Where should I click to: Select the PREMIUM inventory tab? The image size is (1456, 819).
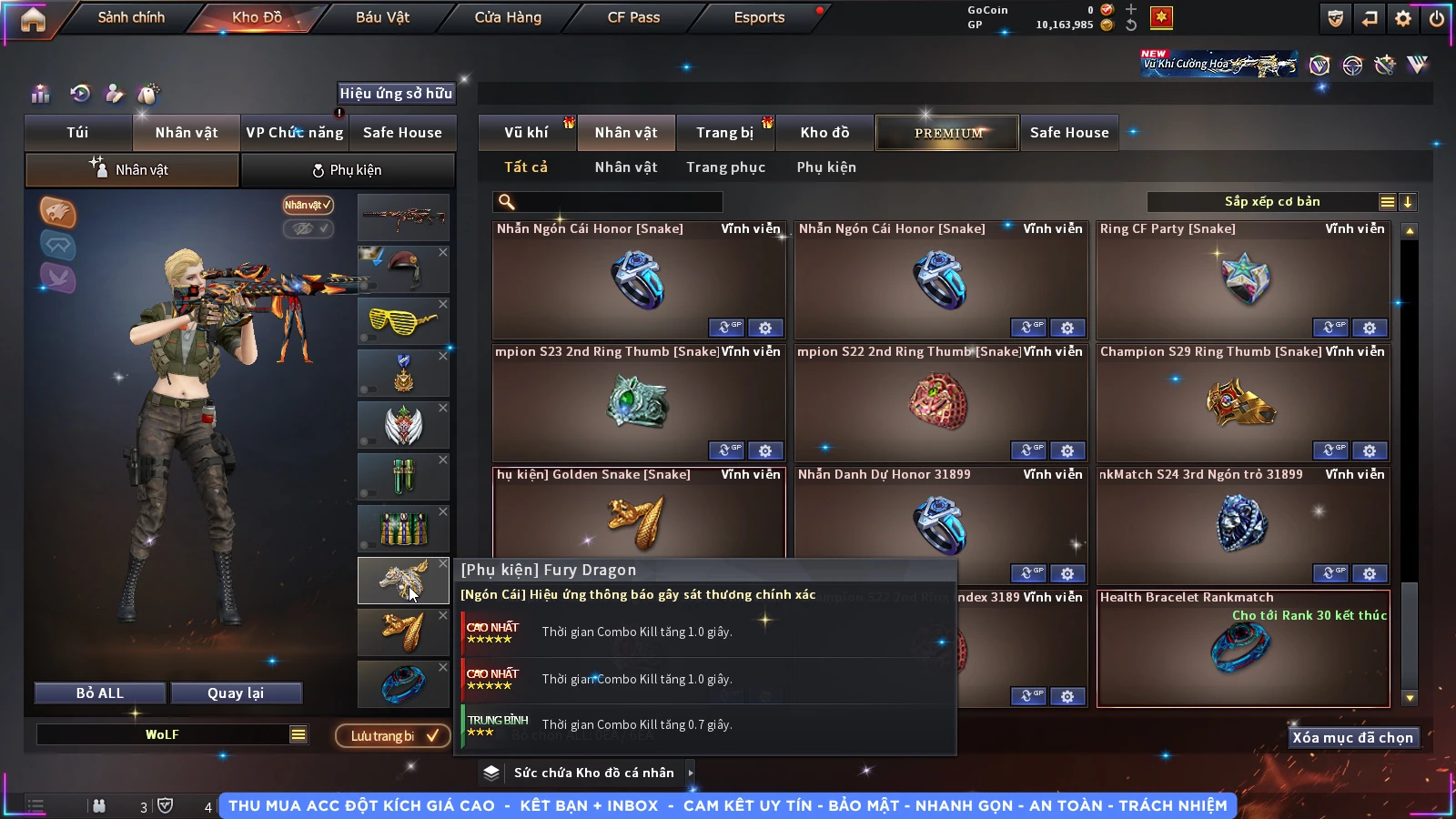pos(947,133)
